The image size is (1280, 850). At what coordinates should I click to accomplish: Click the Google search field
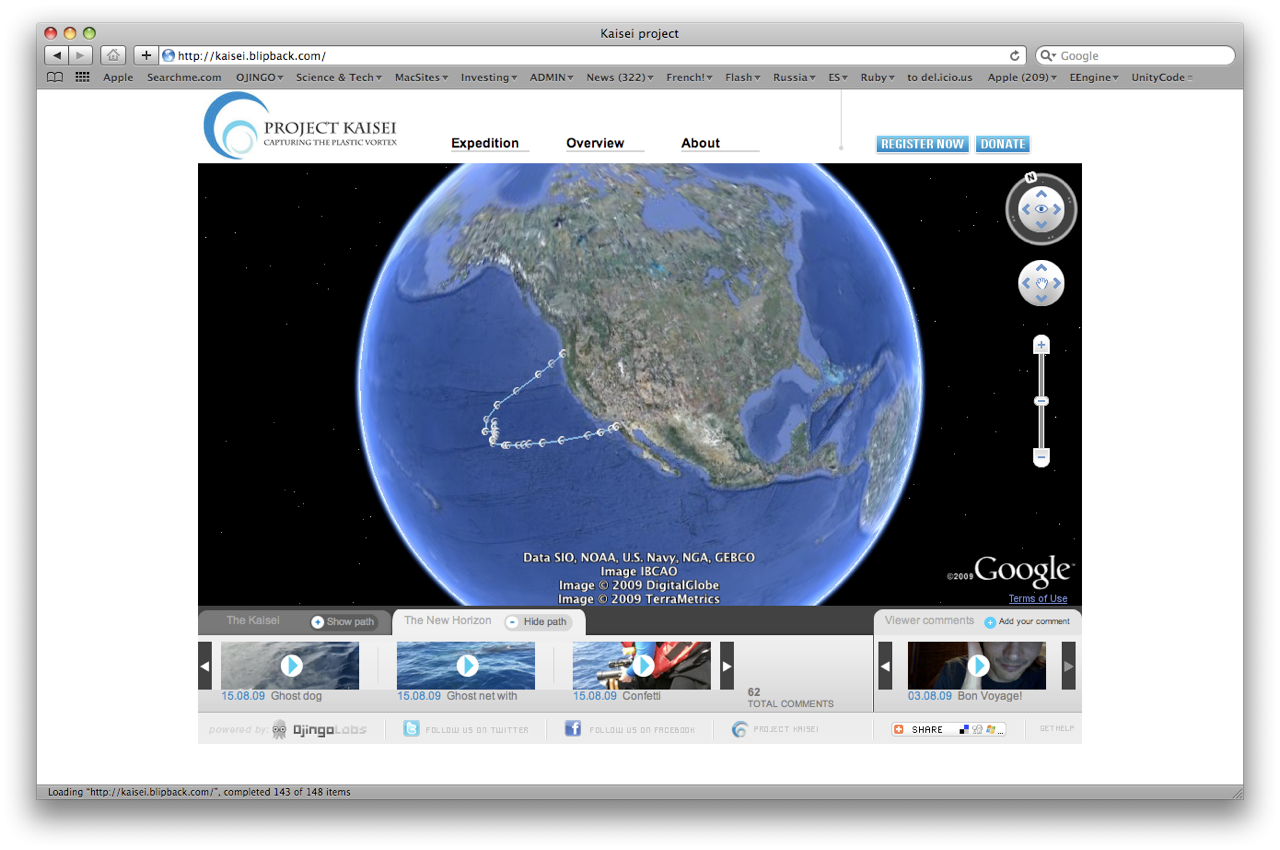point(1135,56)
